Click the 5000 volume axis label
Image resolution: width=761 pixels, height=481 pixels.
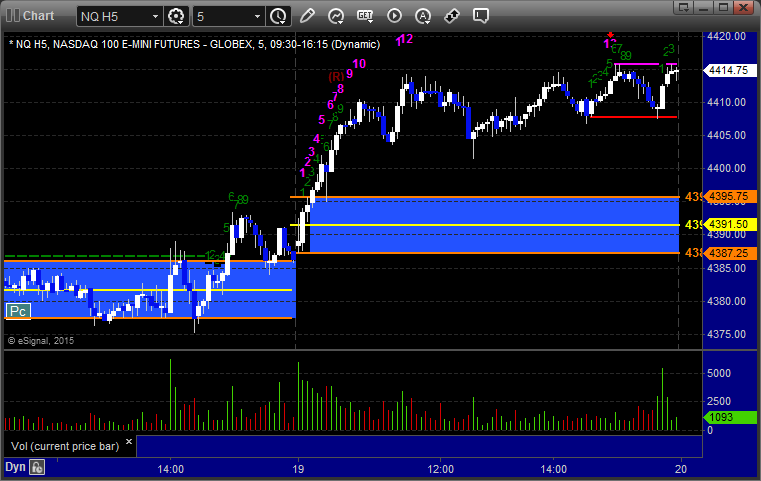719,373
